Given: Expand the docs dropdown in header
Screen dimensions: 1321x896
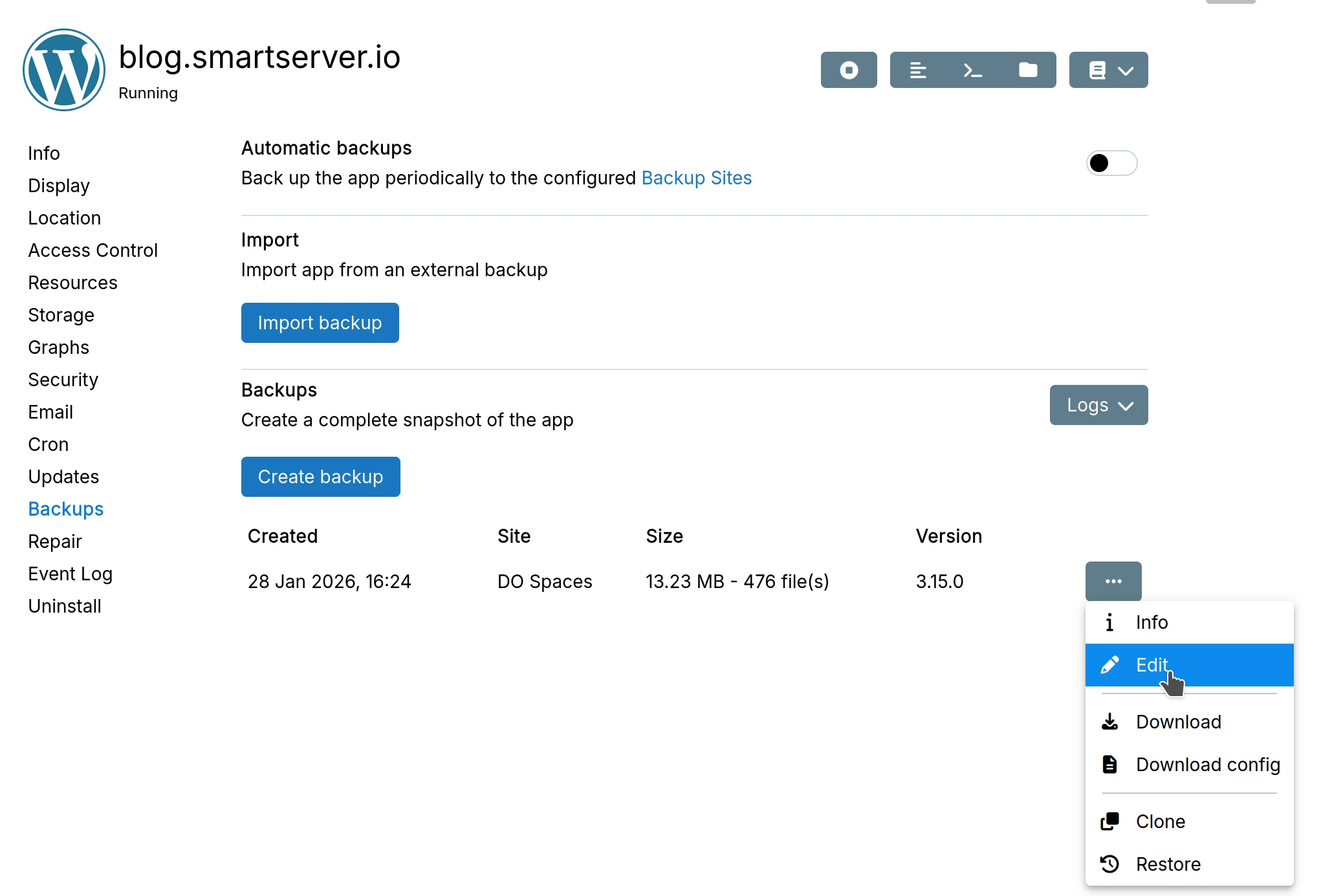Looking at the screenshot, I should 1108,70.
